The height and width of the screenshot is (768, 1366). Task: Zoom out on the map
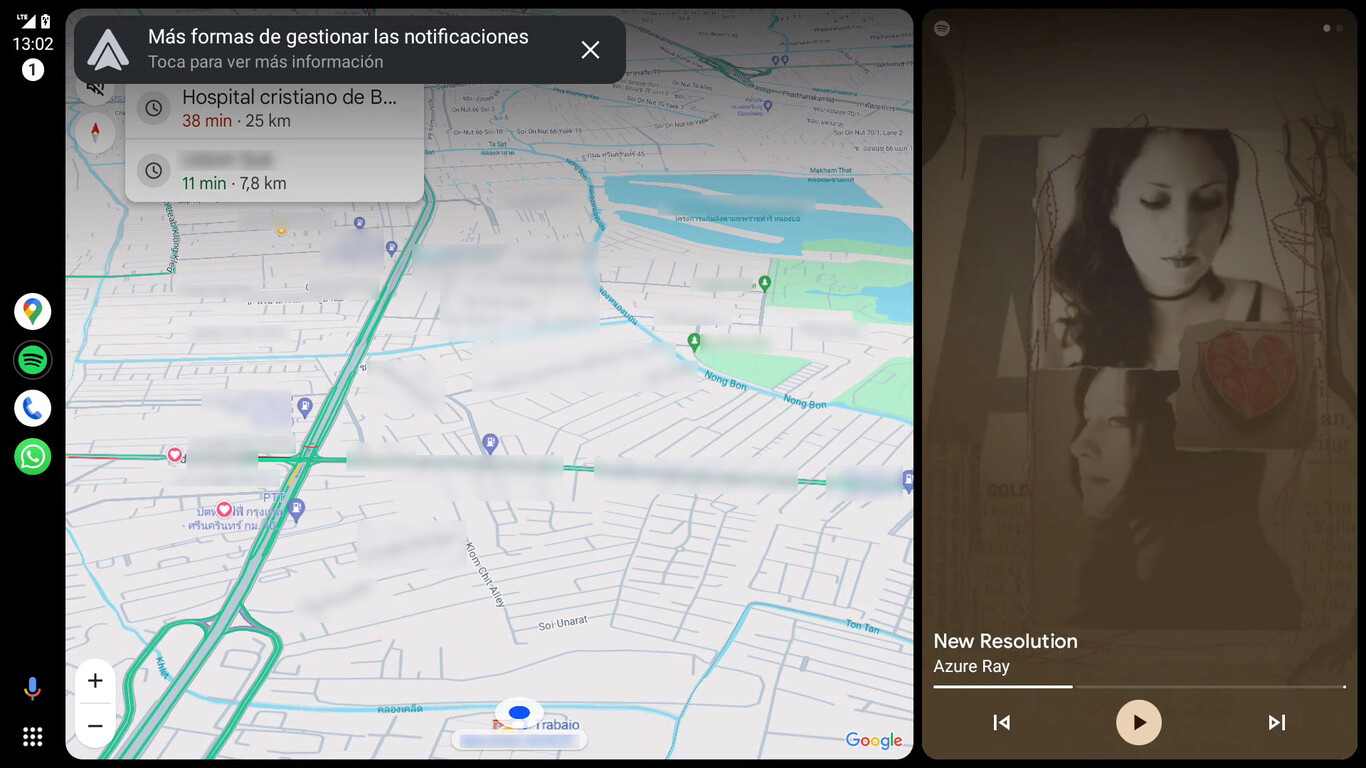tap(95, 726)
